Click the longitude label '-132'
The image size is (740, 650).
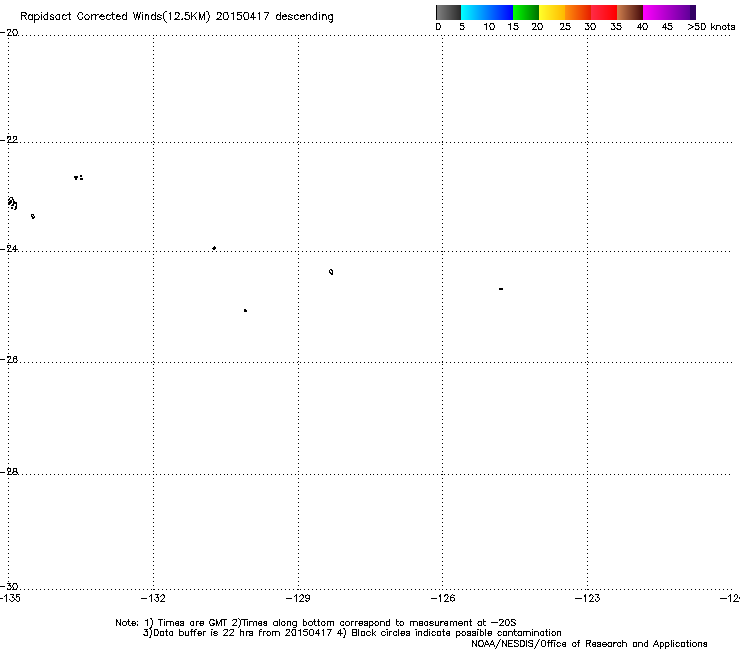click(153, 598)
